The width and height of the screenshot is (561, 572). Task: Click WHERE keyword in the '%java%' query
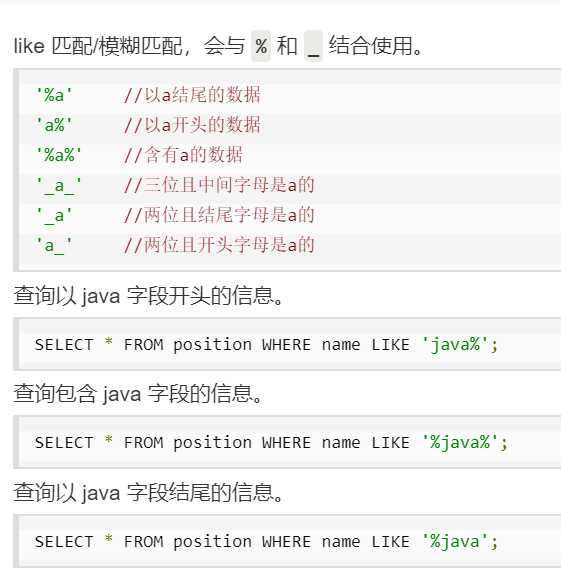coord(286,443)
